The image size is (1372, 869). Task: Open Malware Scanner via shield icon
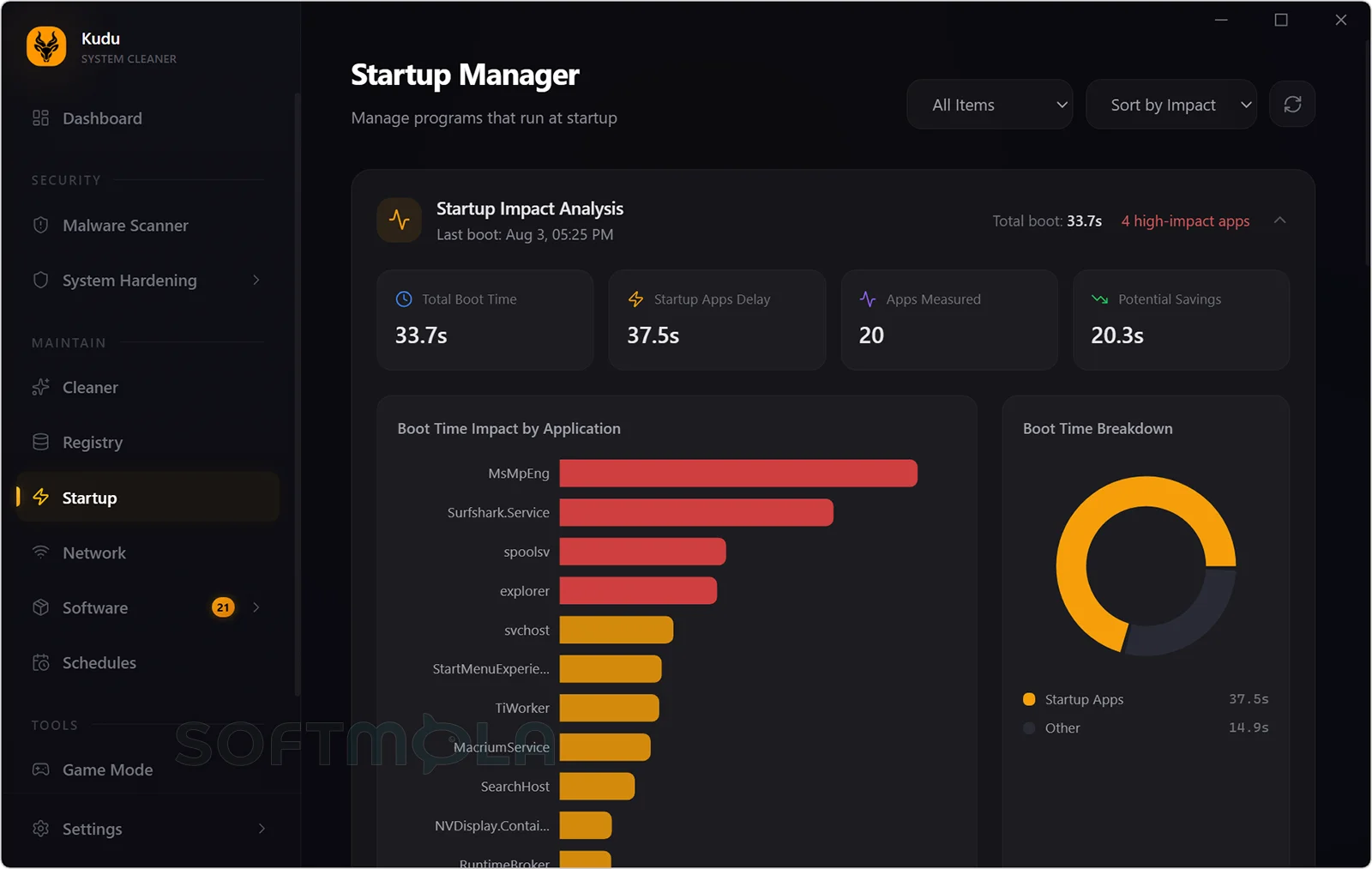pos(40,226)
